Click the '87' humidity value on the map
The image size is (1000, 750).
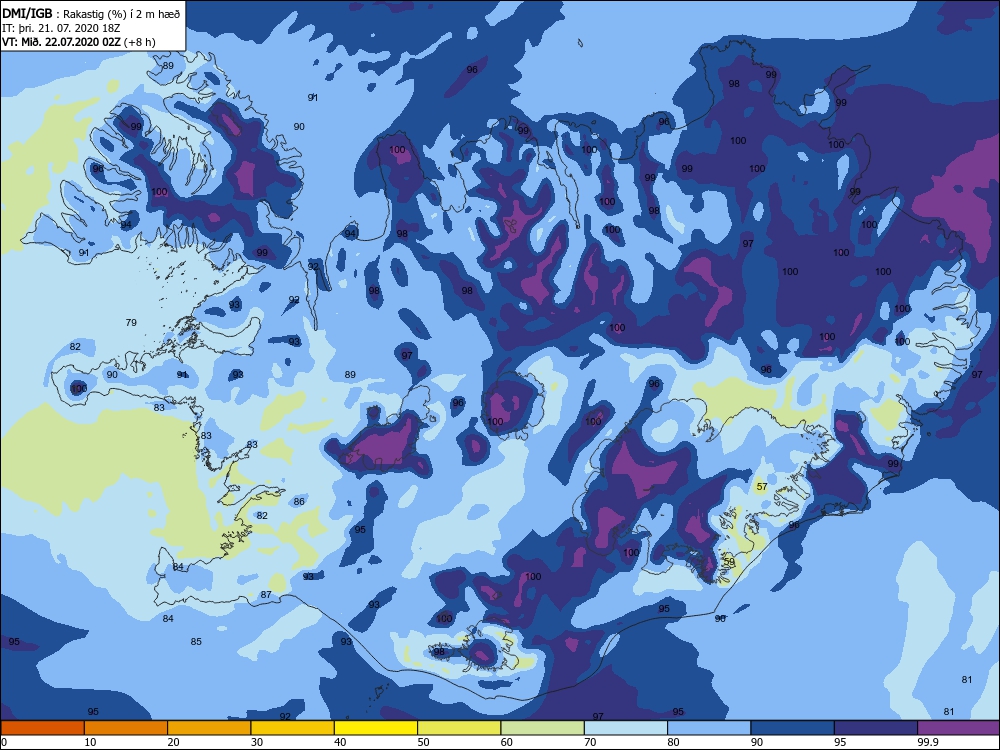tap(267, 594)
